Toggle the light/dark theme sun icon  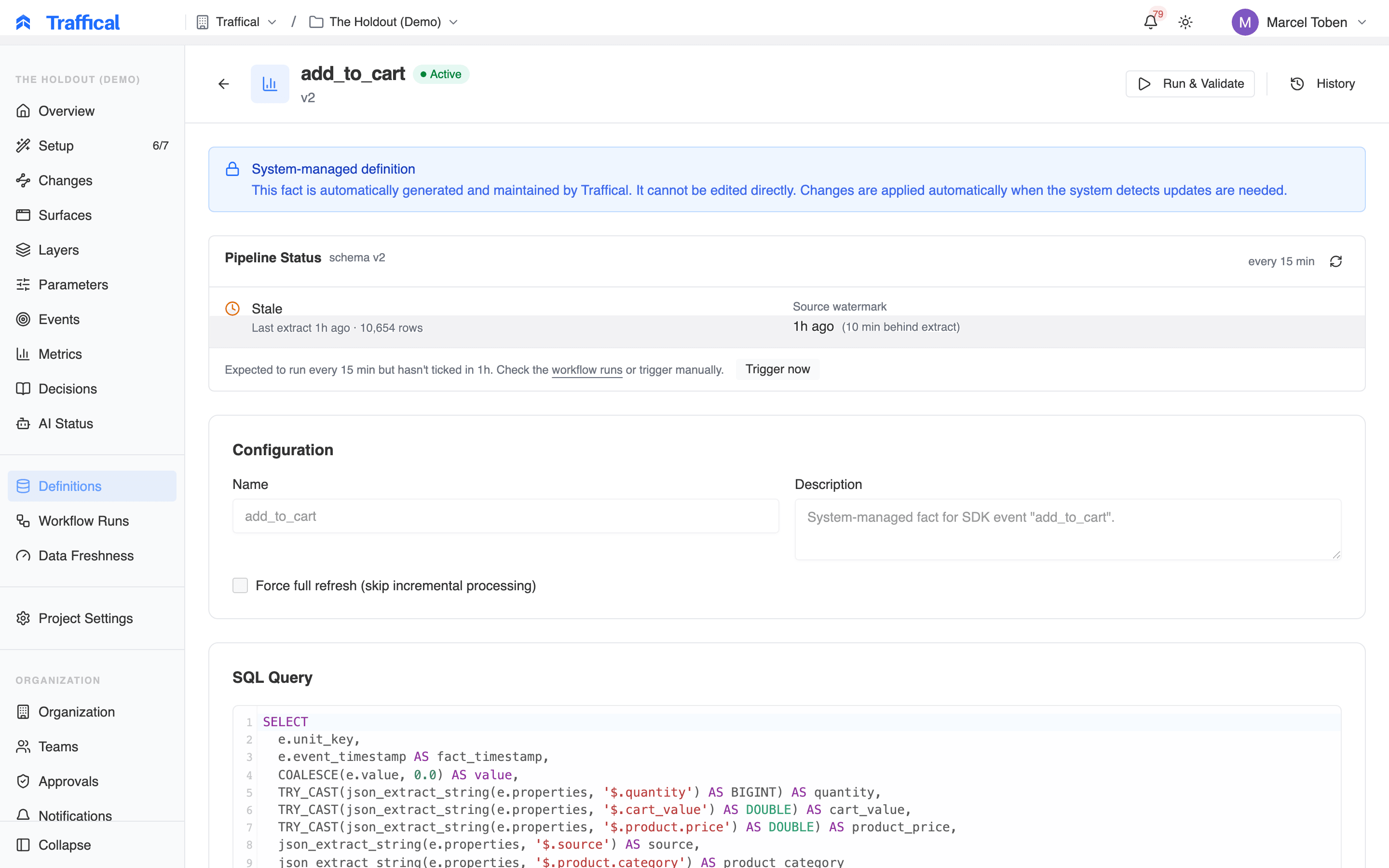pos(1185,22)
